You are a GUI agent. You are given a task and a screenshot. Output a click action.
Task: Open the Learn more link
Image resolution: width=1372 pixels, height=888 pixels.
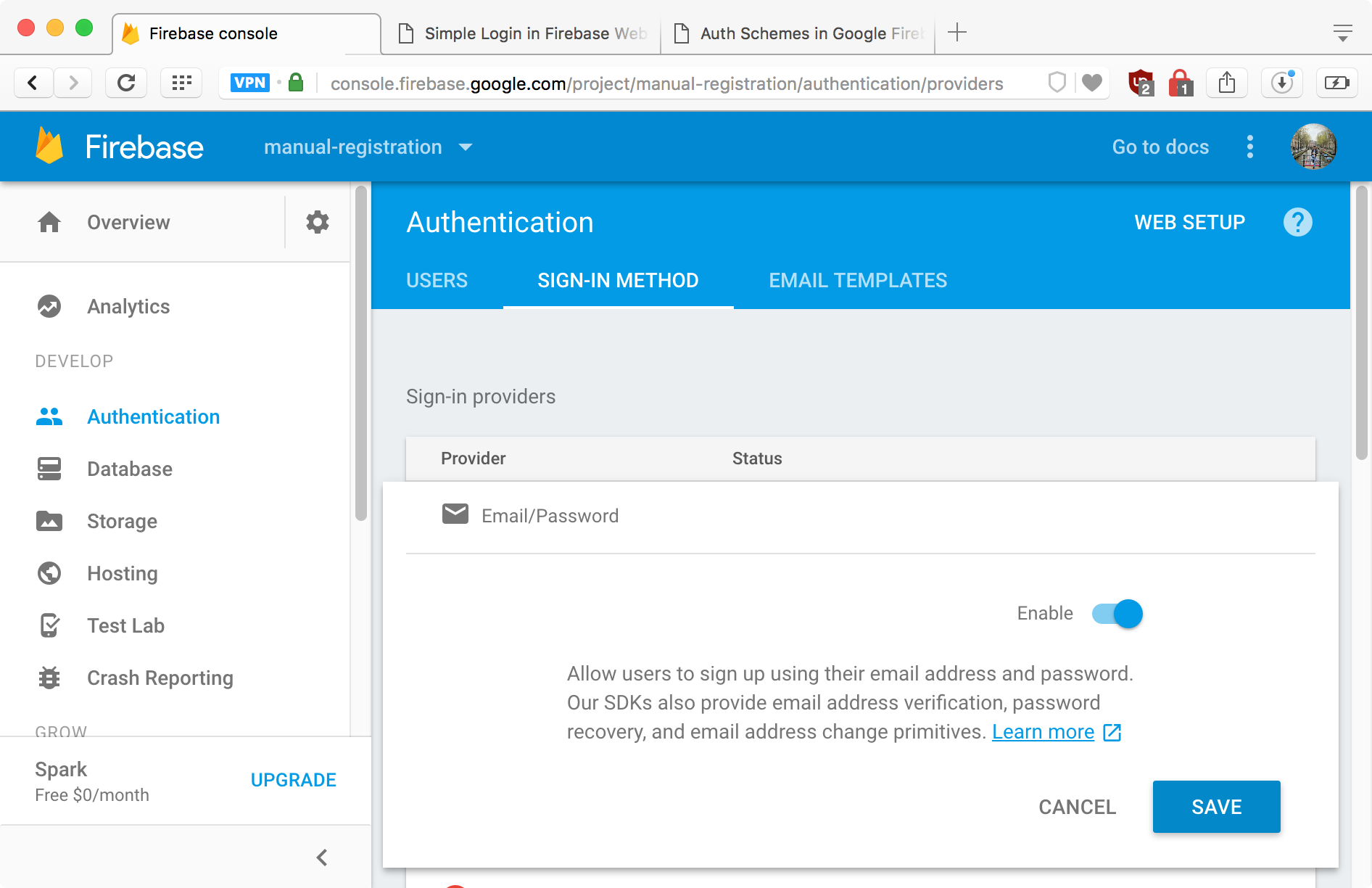click(x=1043, y=732)
